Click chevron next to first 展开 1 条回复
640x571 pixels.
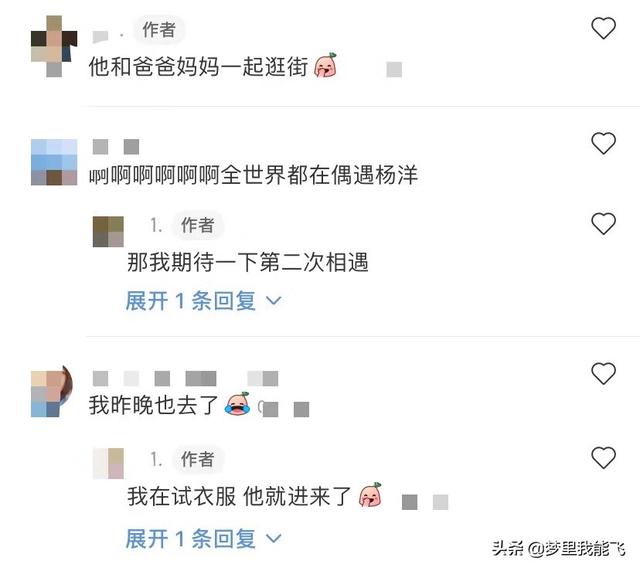tap(273, 301)
